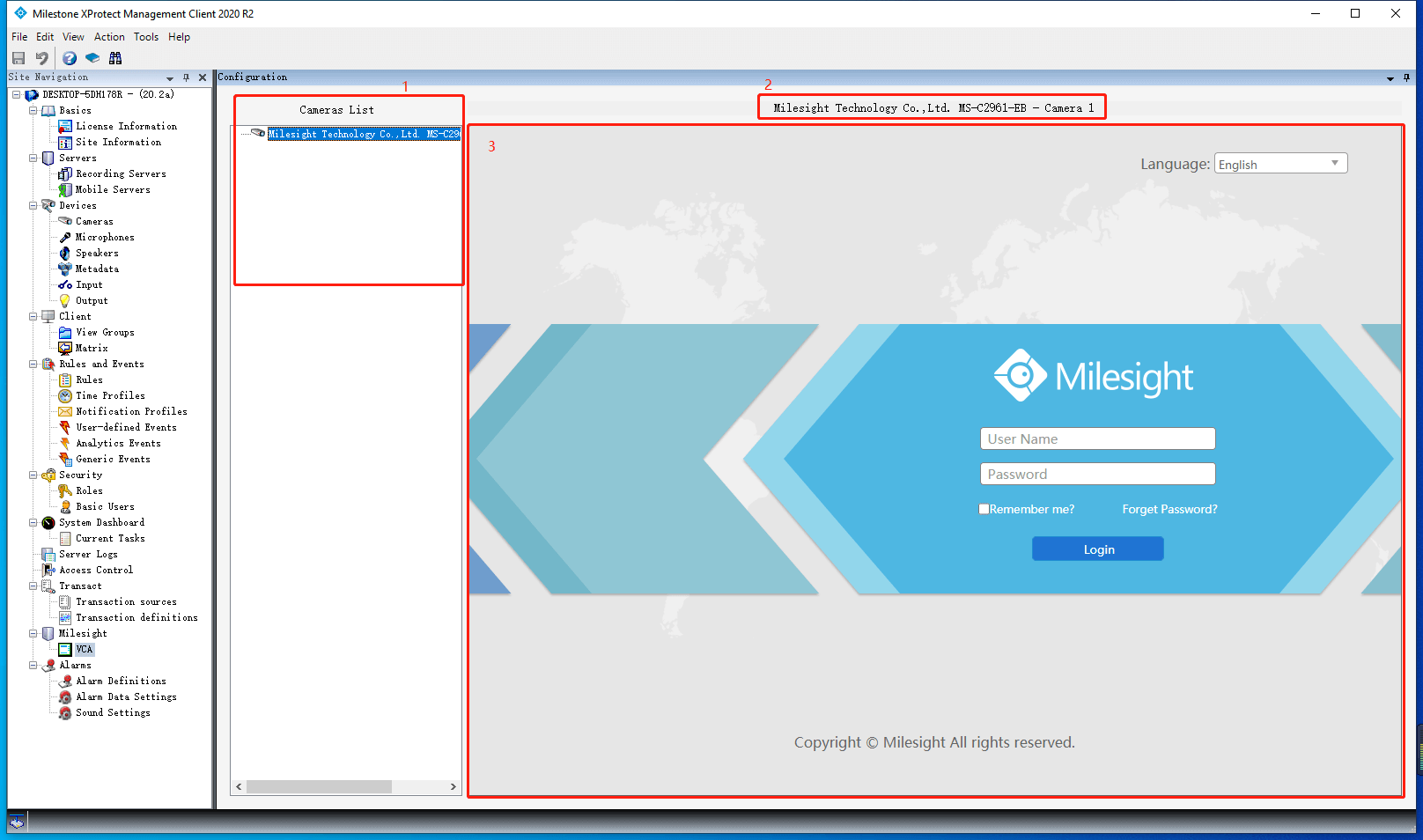Click the Undo toolbar icon

pyautogui.click(x=41, y=58)
